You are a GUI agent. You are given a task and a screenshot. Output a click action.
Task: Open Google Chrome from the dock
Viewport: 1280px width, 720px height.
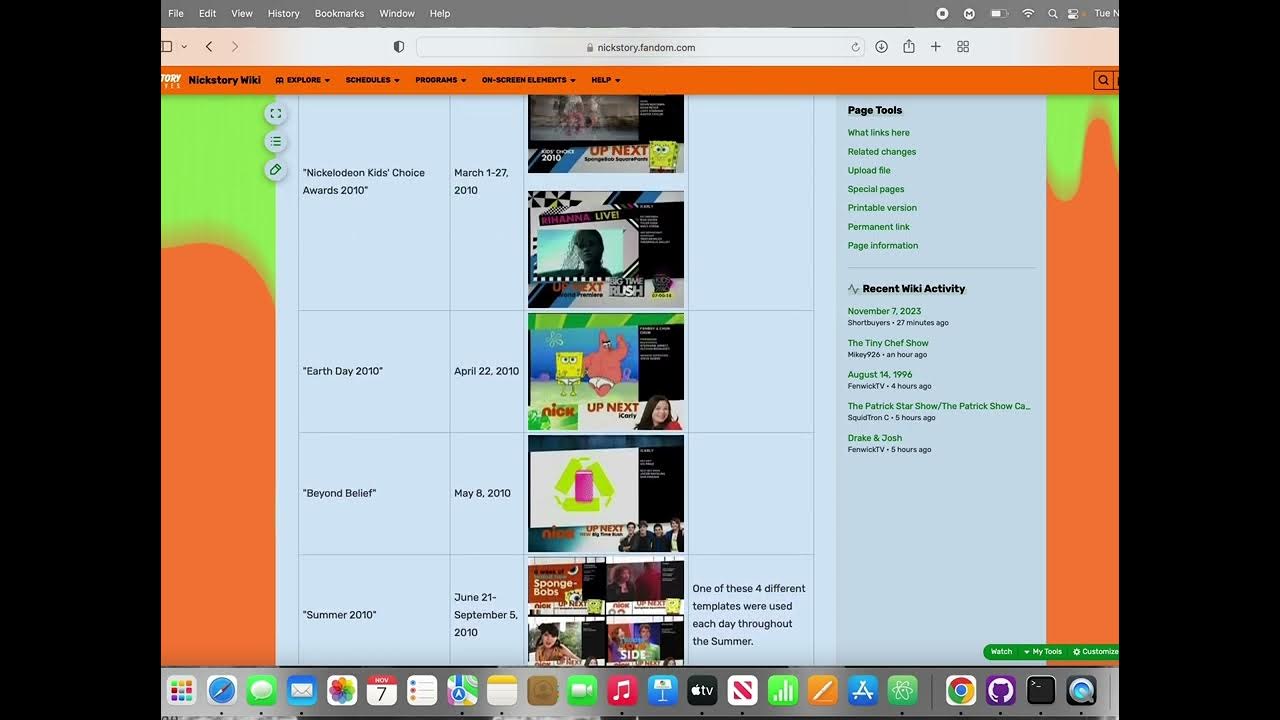[961, 690]
